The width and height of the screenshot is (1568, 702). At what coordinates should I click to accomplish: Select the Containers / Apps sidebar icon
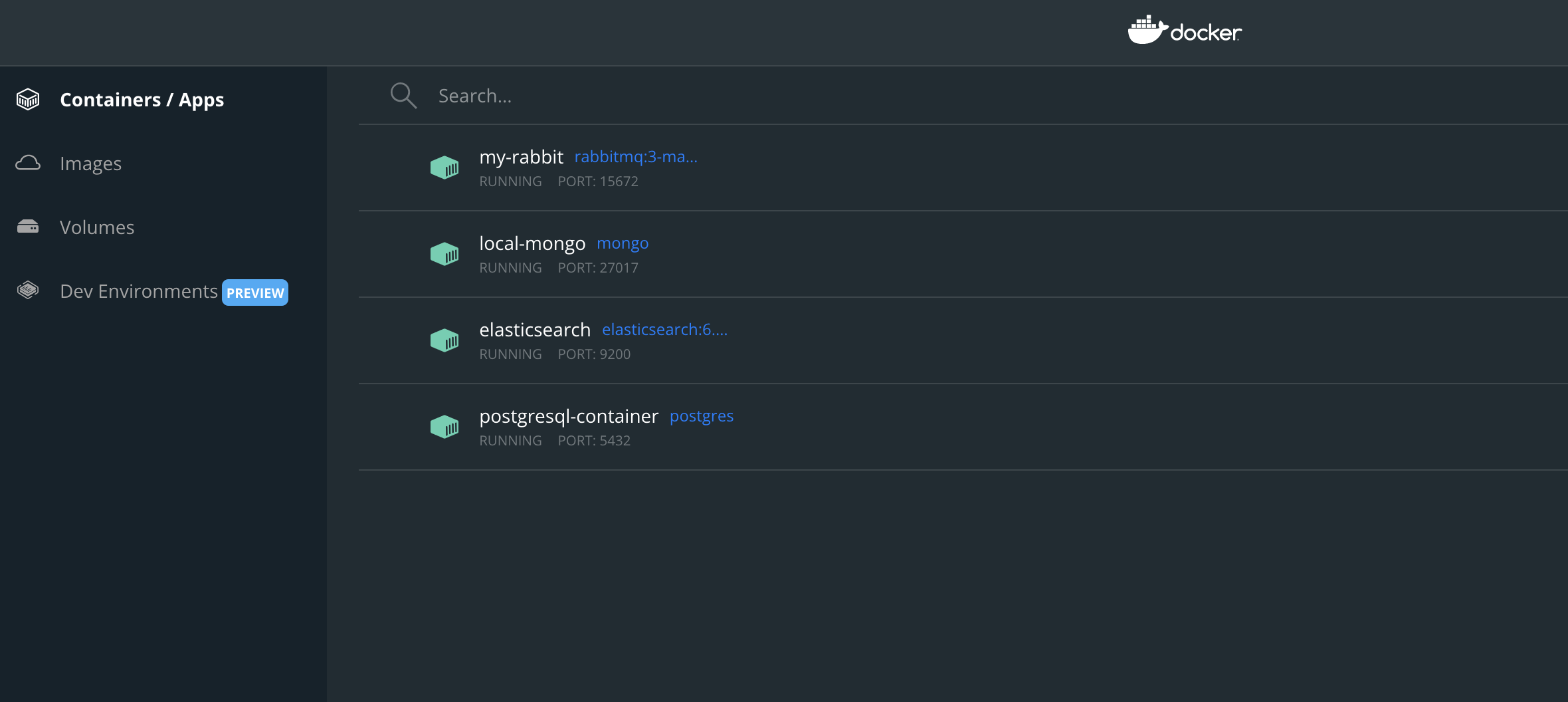tap(27, 99)
